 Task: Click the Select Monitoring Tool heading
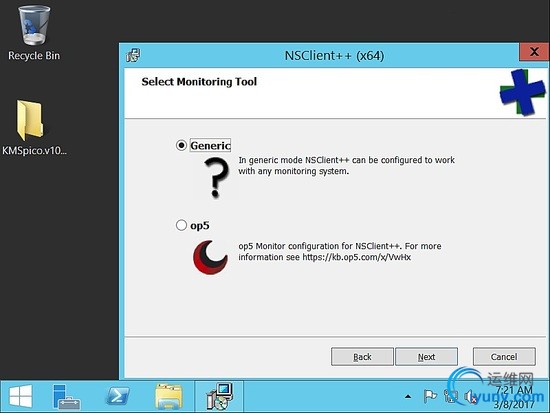click(x=199, y=82)
